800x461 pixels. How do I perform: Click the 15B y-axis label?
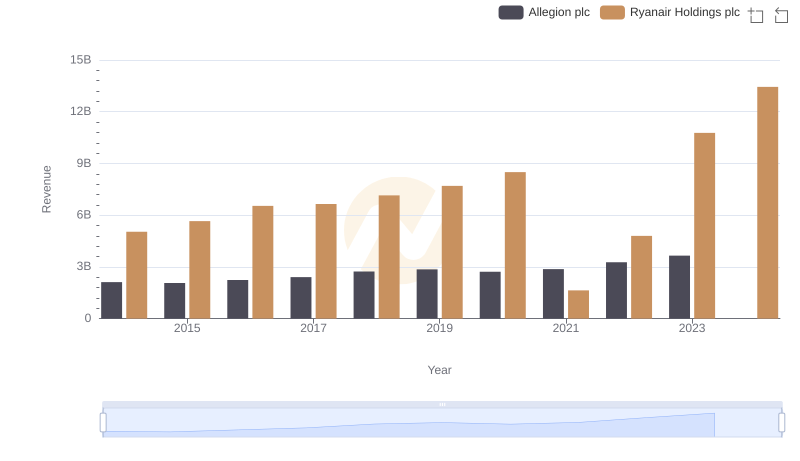81,60
